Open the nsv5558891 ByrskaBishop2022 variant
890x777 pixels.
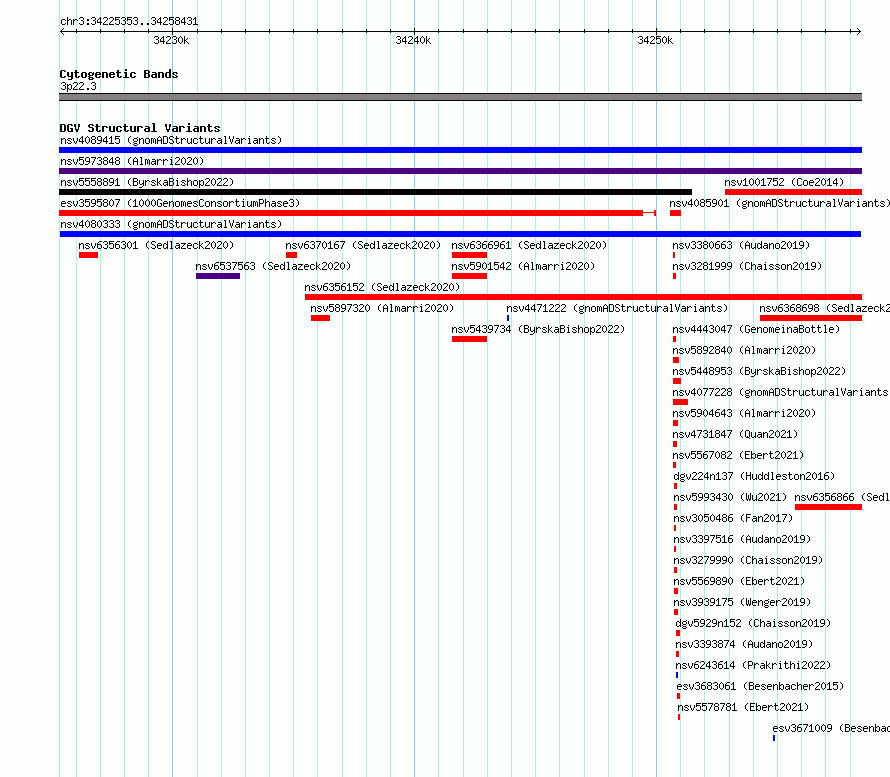tap(147, 182)
